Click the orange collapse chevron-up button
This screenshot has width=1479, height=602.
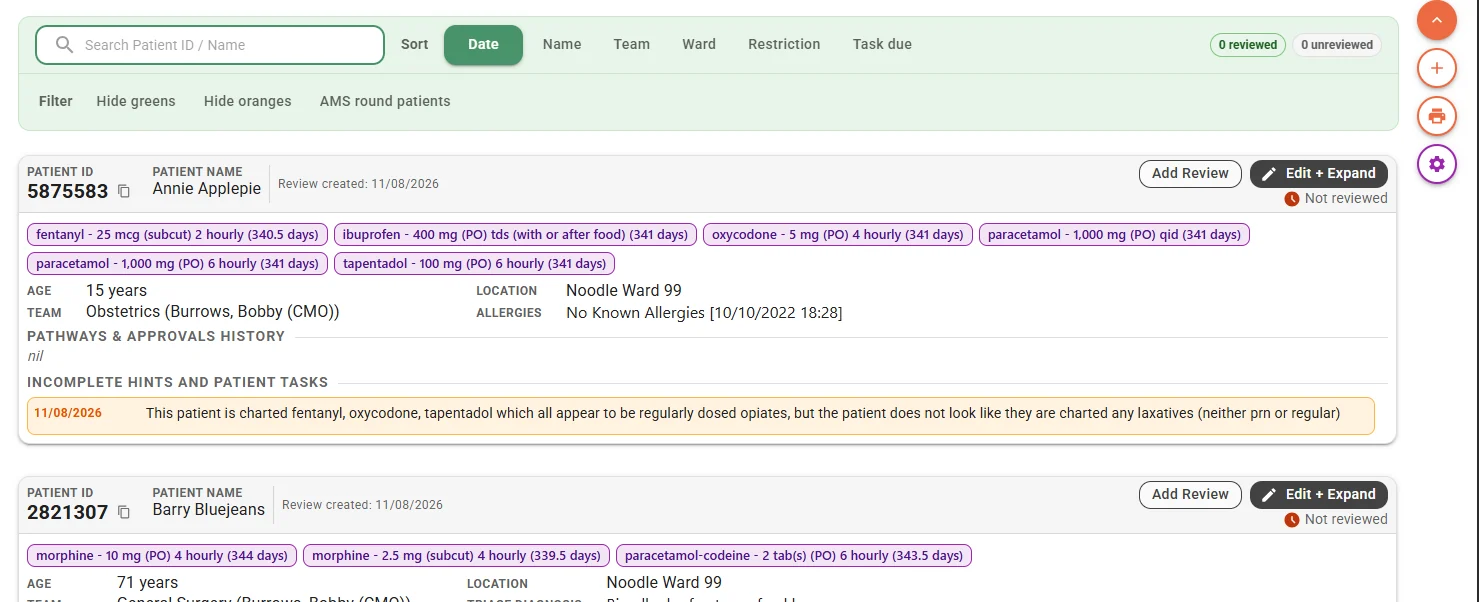pos(1437,20)
